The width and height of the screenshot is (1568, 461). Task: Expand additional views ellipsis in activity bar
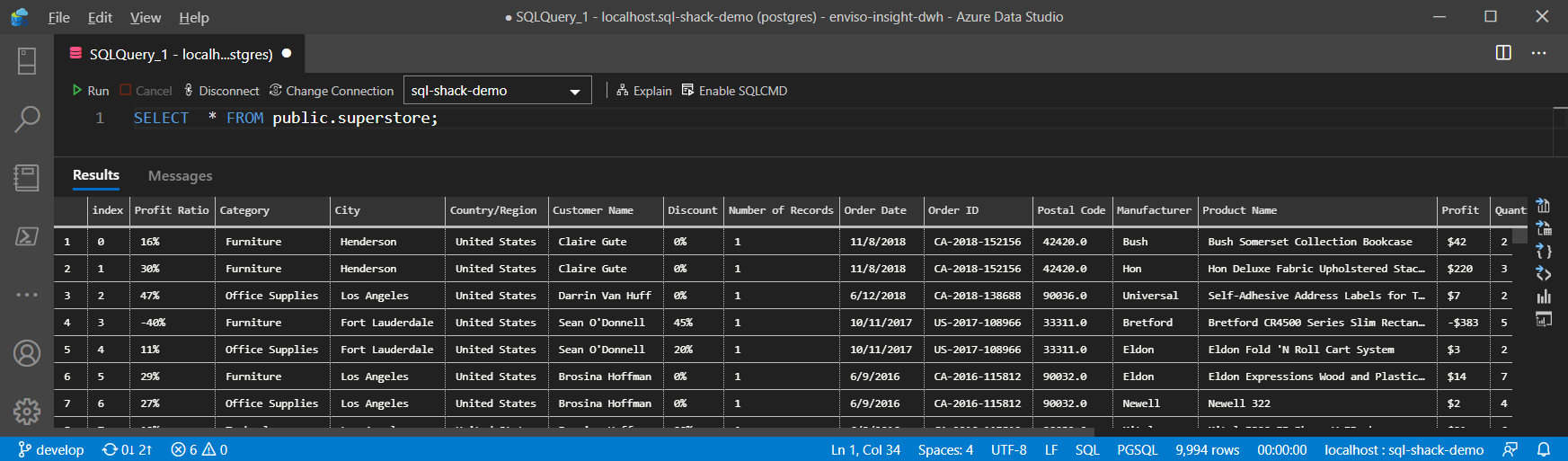coord(27,295)
